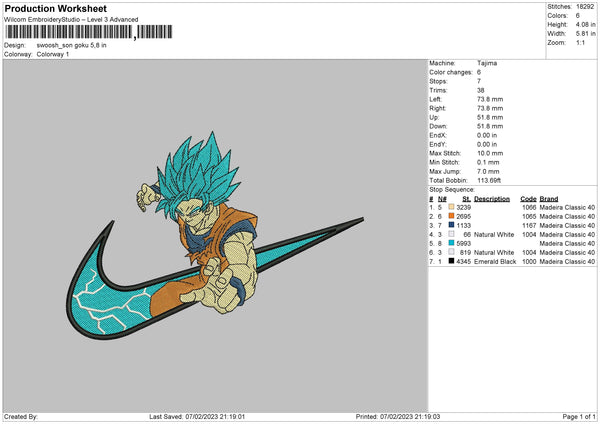Click the white swatch for stop 66
This screenshot has height=424, width=600.
451,234
